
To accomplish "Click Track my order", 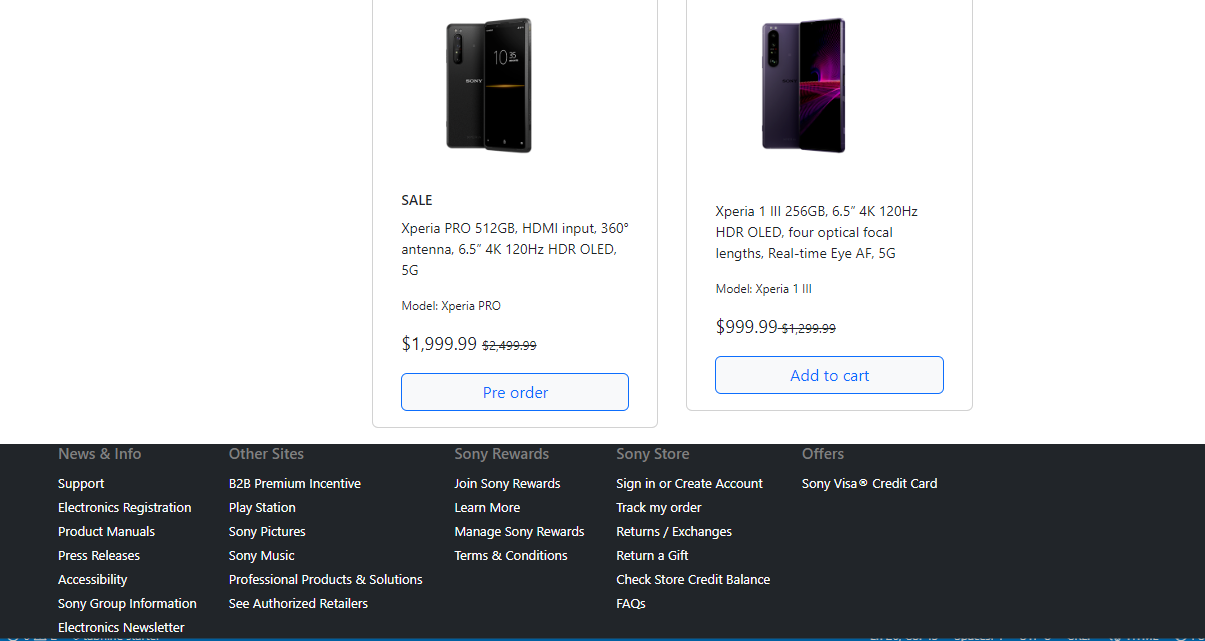I will (x=659, y=508).
